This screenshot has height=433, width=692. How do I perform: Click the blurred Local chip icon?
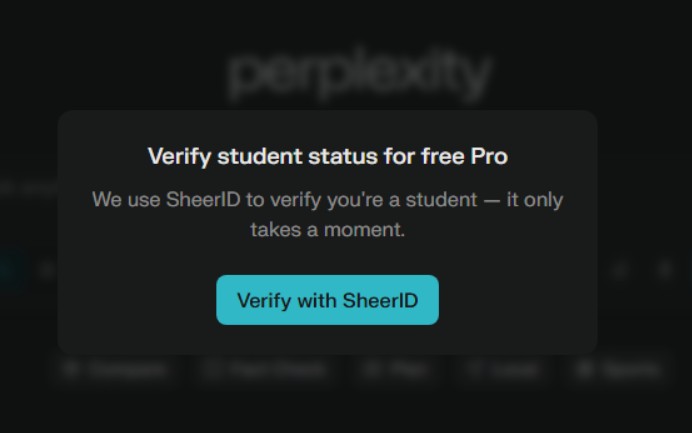click(475, 370)
